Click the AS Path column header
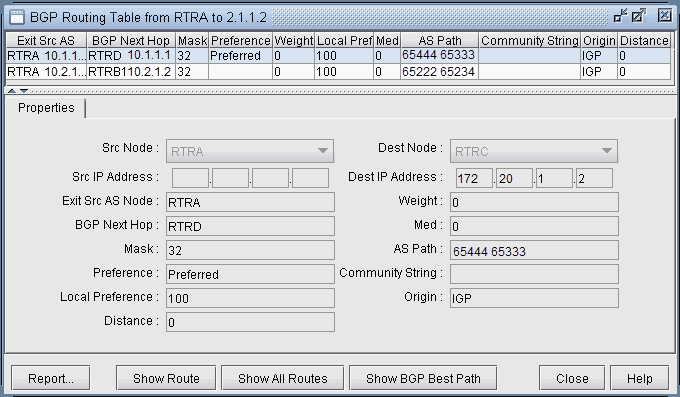Image resolution: width=680 pixels, height=397 pixels. coord(440,40)
